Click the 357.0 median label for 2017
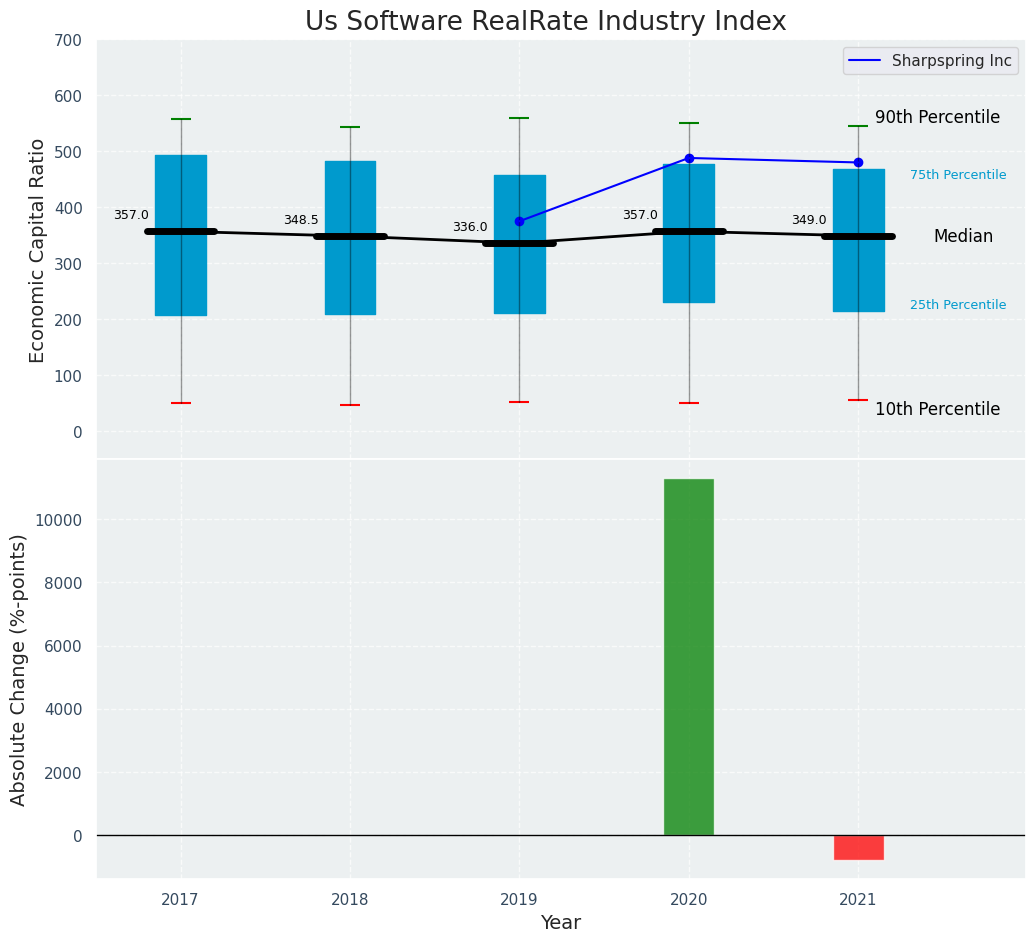Screen dimensions: 1035x942 (131, 215)
